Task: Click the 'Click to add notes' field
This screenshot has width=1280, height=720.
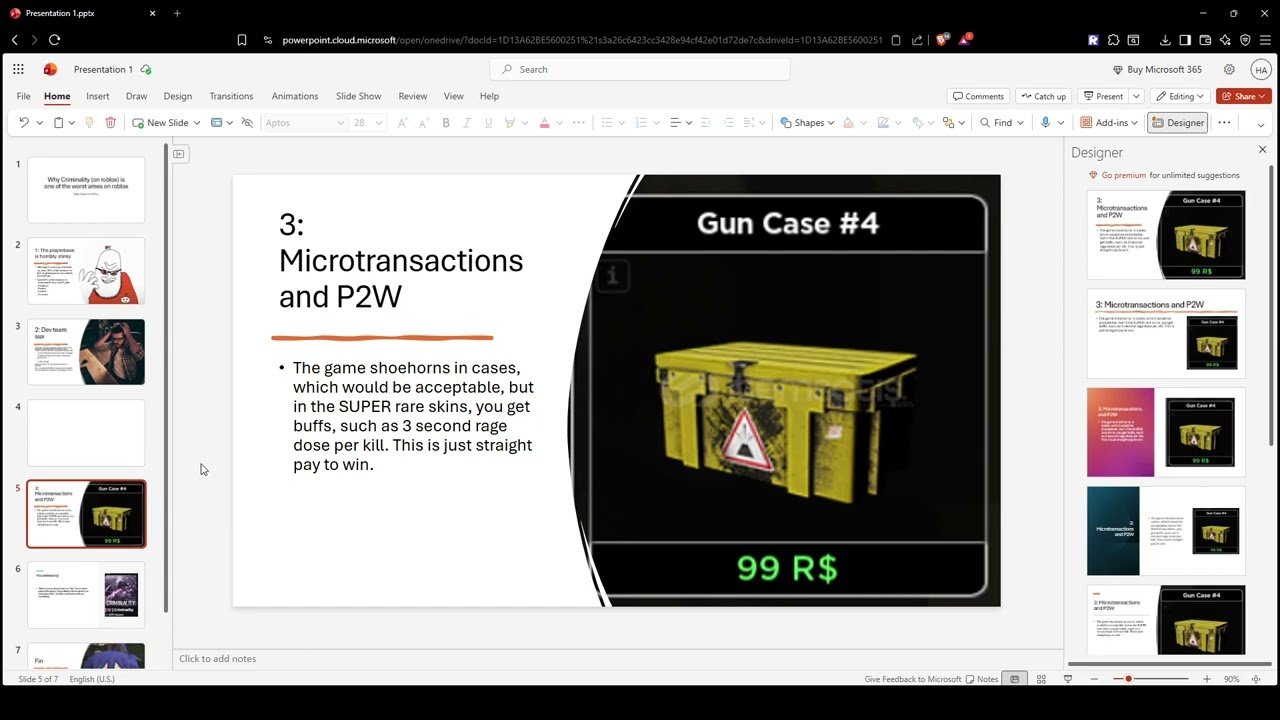Action: pos(617,659)
